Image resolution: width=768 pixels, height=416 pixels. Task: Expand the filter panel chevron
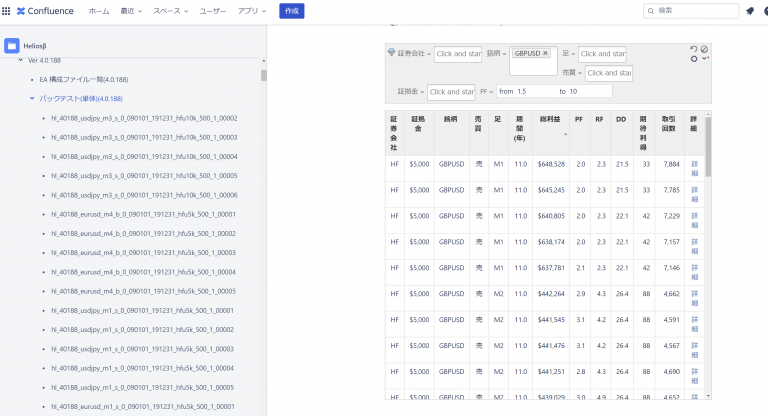point(705,59)
